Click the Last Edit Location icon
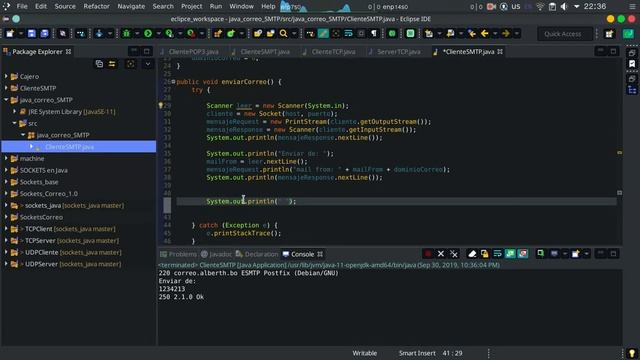 click(472, 33)
